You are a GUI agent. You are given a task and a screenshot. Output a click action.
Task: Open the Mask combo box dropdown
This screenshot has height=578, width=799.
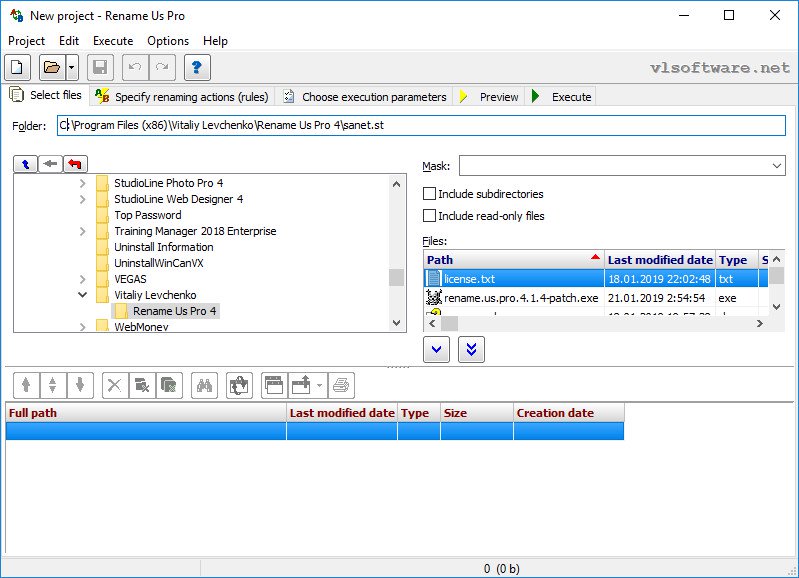coord(776,166)
